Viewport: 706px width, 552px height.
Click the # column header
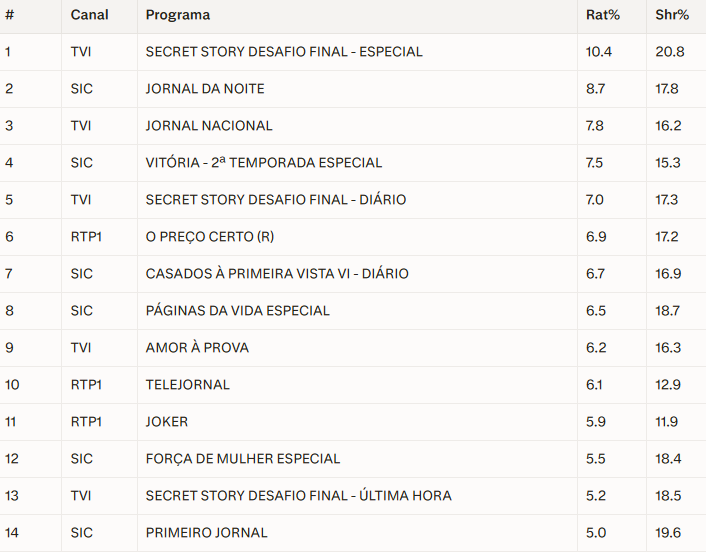[x=10, y=15]
